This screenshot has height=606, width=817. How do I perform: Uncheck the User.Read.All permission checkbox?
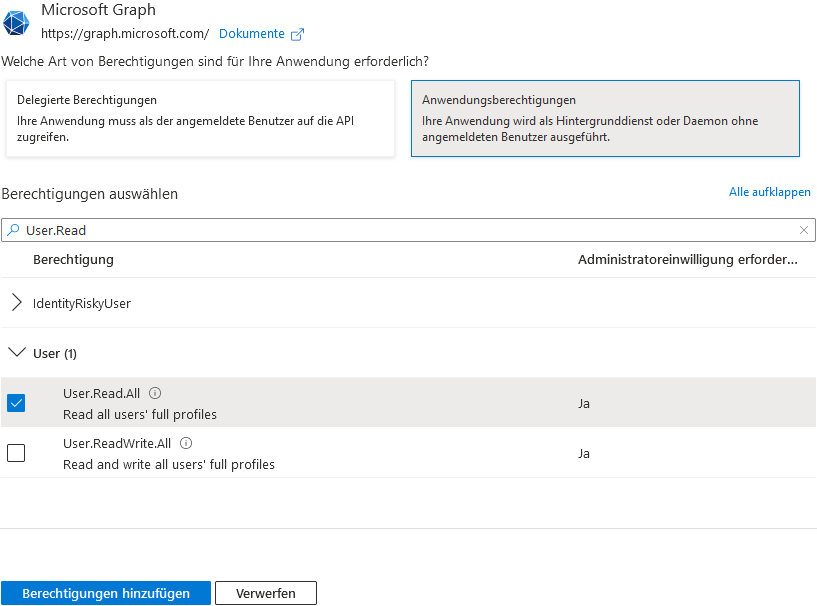point(16,403)
